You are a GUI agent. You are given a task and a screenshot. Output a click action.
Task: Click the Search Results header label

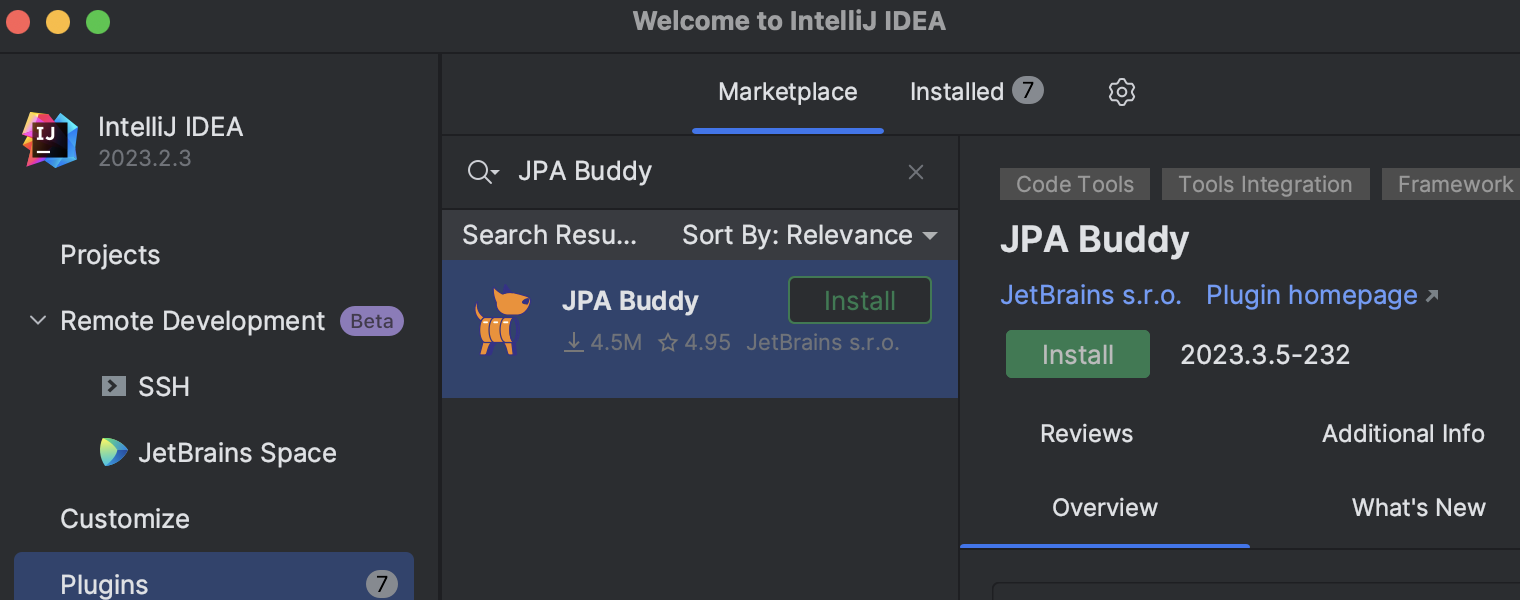pyautogui.click(x=550, y=235)
